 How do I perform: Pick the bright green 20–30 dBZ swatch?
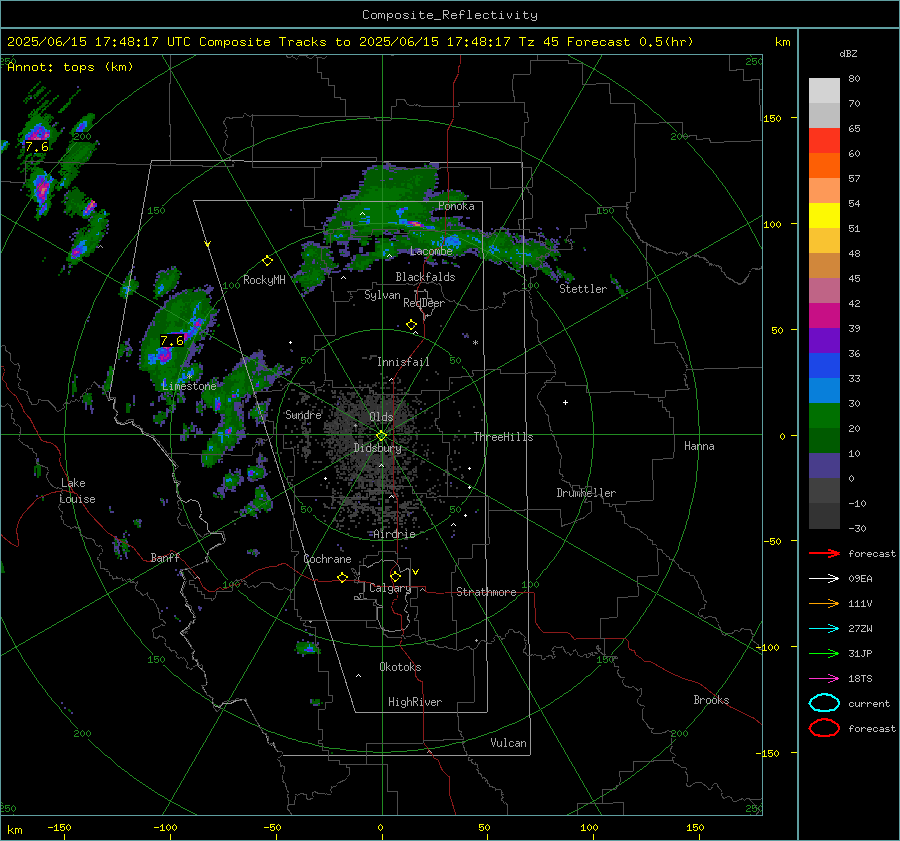click(x=824, y=416)
